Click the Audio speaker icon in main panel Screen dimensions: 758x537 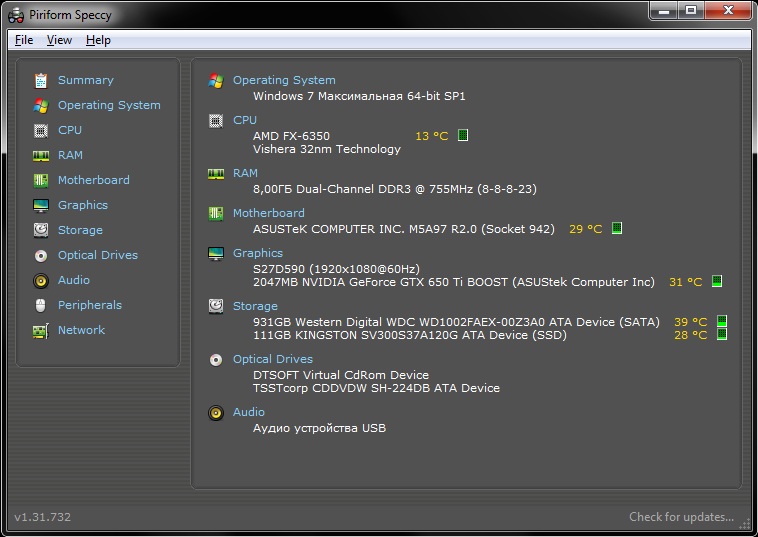pos(216,413)
